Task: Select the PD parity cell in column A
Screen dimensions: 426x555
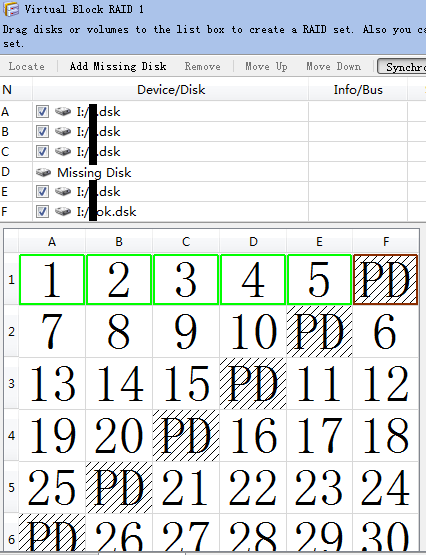Action: [x=52, y=533]
